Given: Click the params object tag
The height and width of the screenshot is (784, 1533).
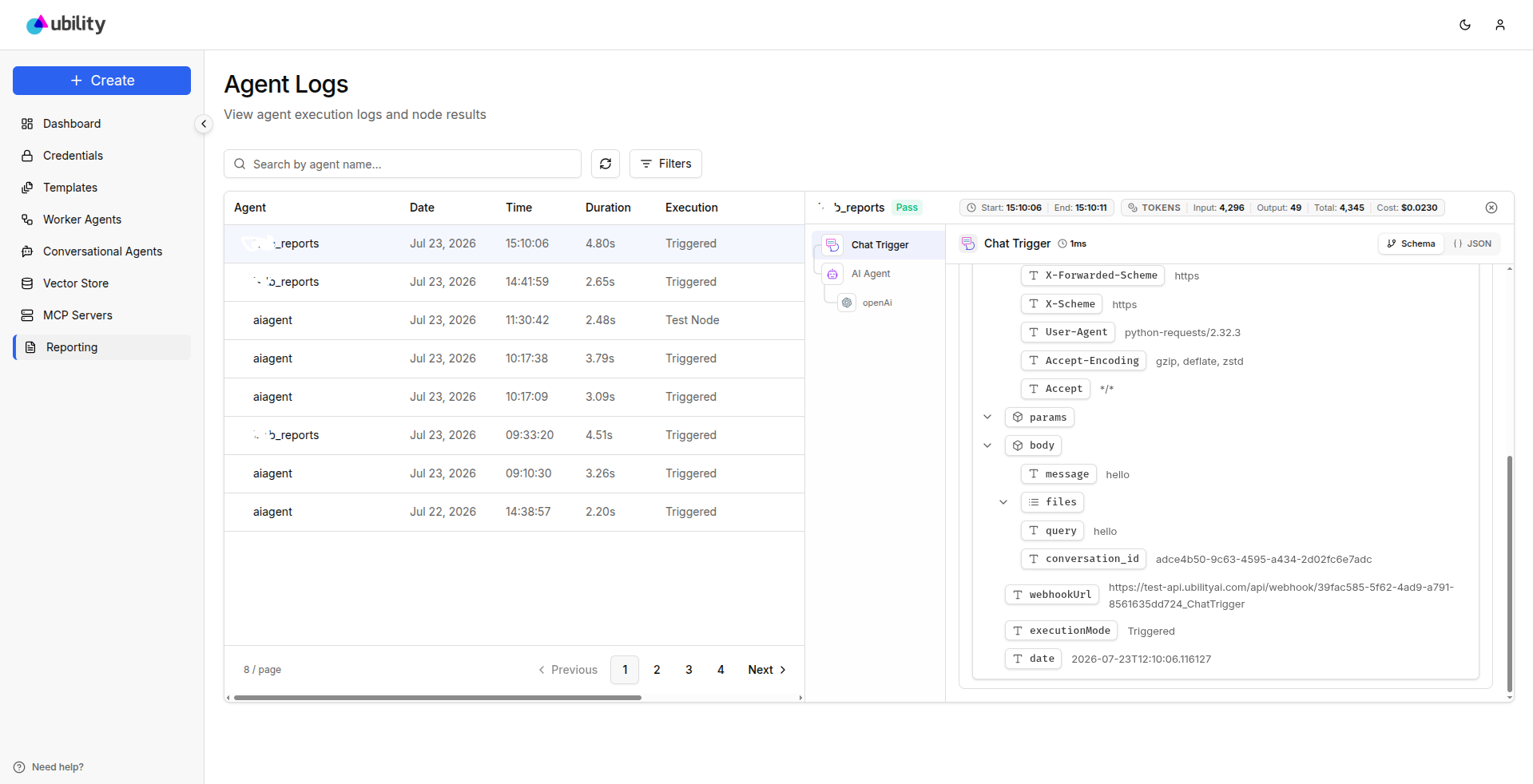Looking at the screenshot, I should point(1039,418).
